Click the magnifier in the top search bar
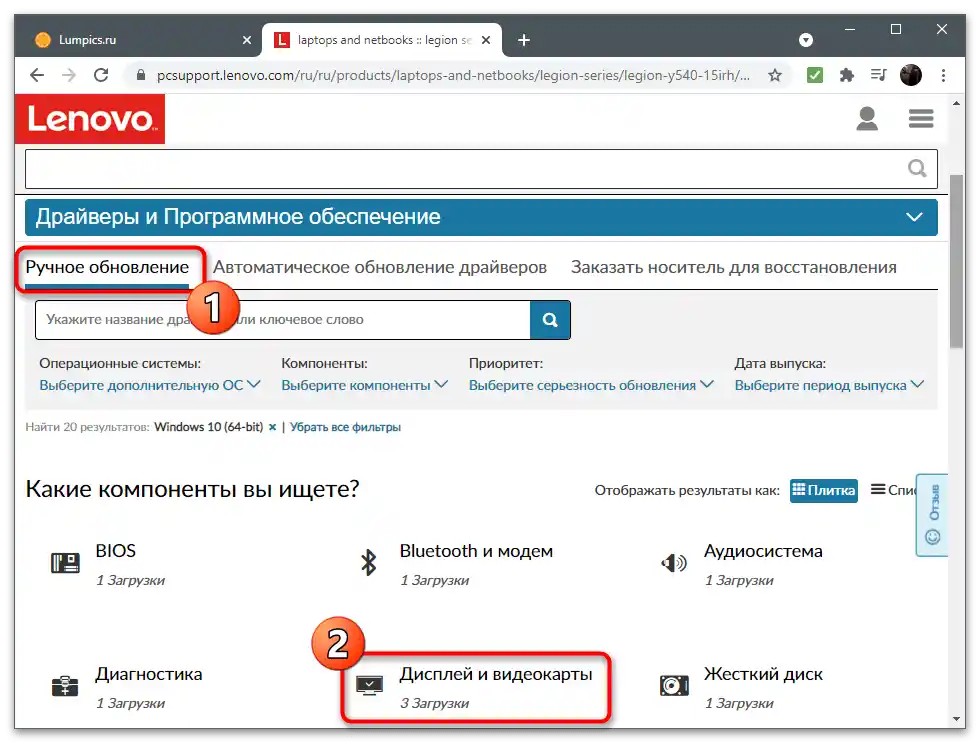 (x=917, y=168)
